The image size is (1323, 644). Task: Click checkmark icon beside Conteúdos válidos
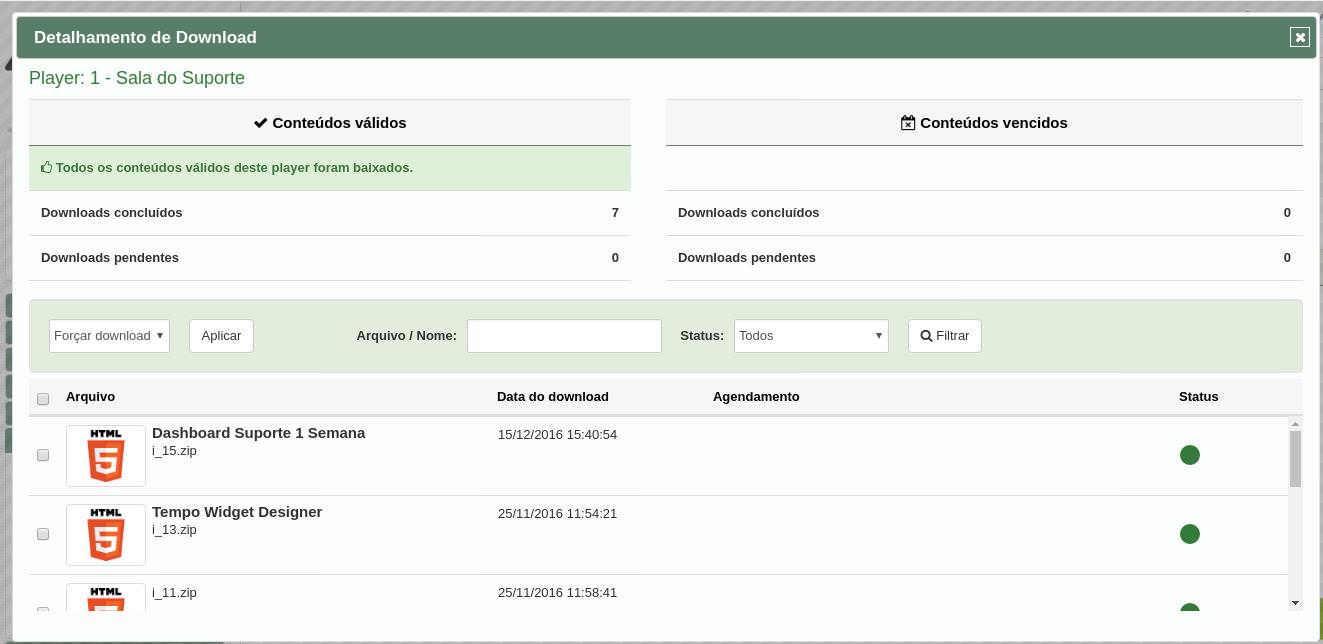tap(261, 123)
